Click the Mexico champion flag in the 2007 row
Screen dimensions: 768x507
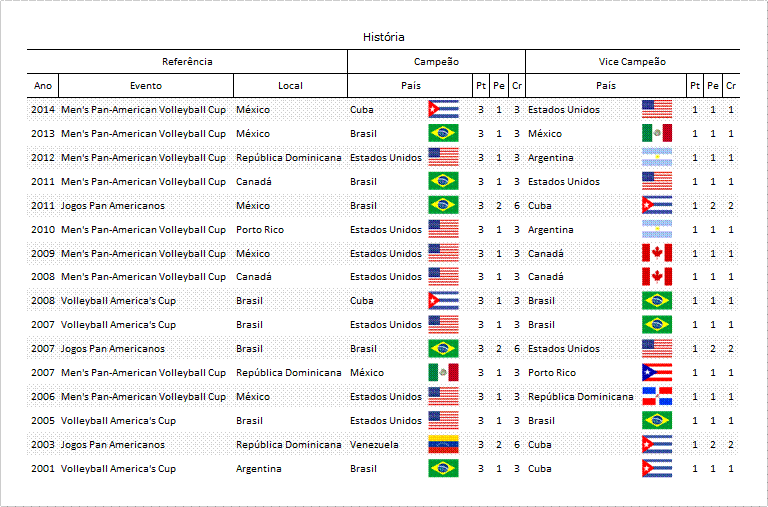pyautogui.click(x=443, y=372)
